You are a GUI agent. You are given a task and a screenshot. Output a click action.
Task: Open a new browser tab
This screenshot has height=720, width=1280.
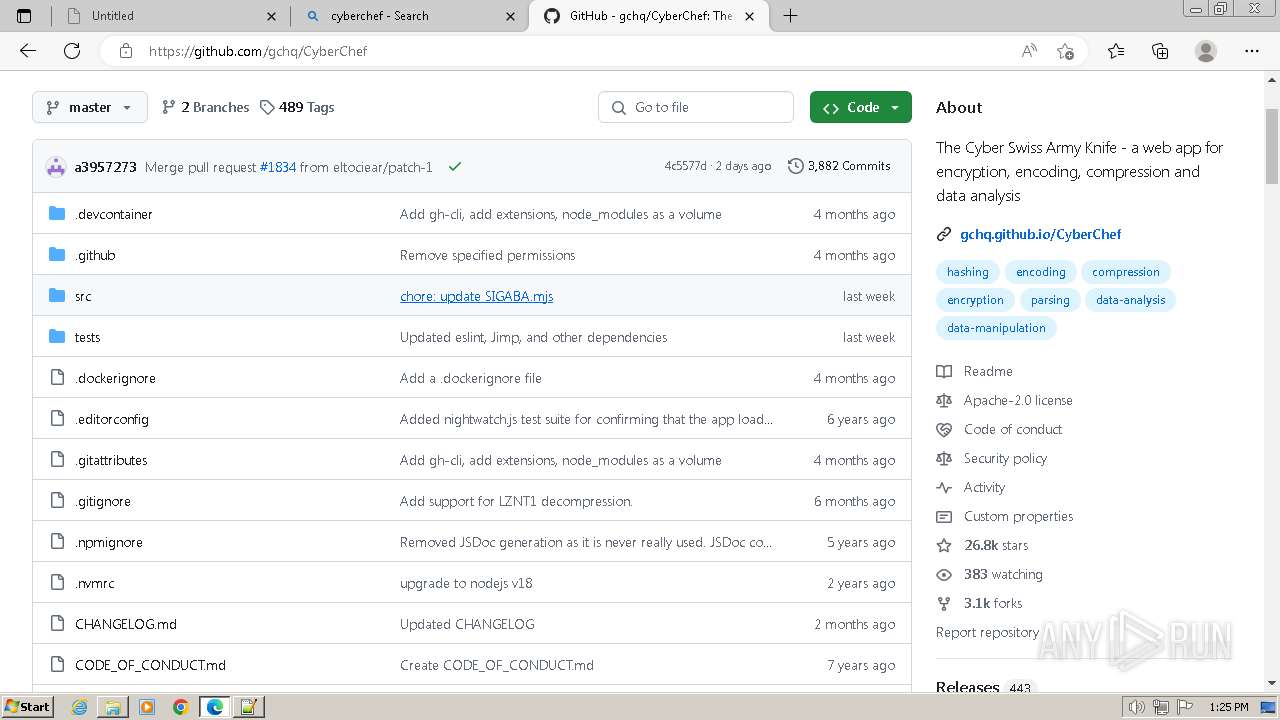pos(790,16)
